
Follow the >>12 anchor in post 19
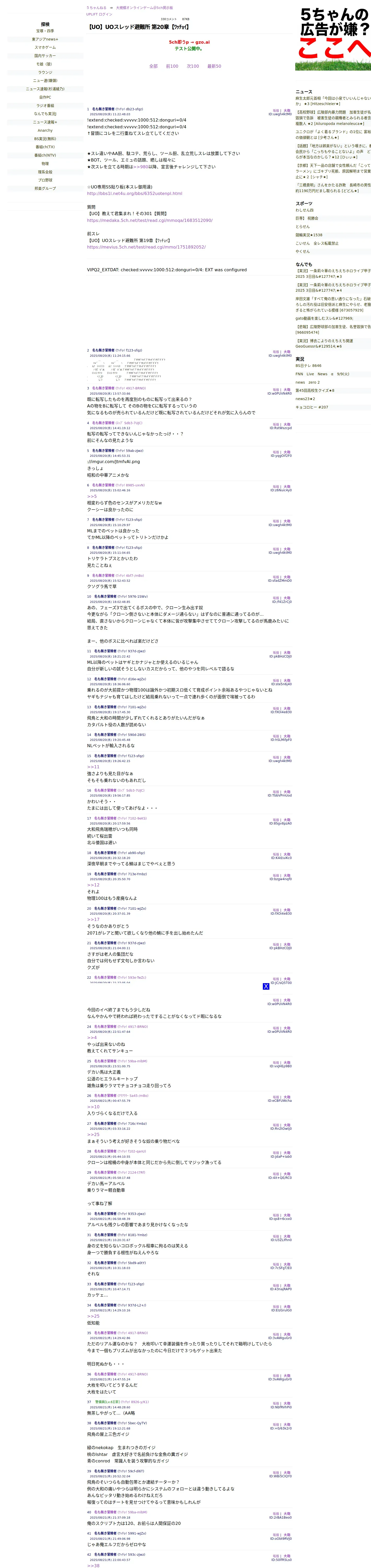(93, 885)
